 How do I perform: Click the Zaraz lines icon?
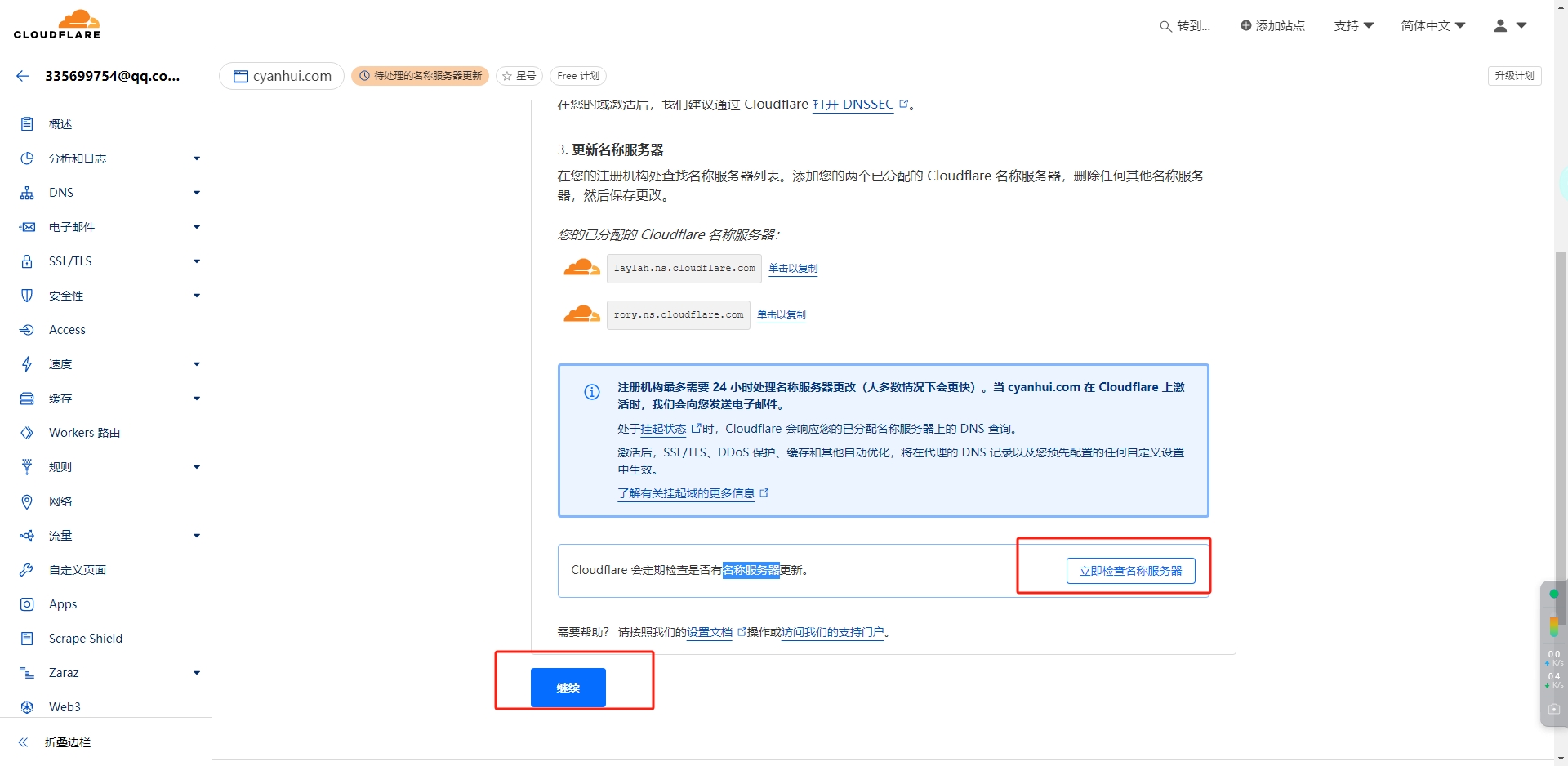pos(27,673)
